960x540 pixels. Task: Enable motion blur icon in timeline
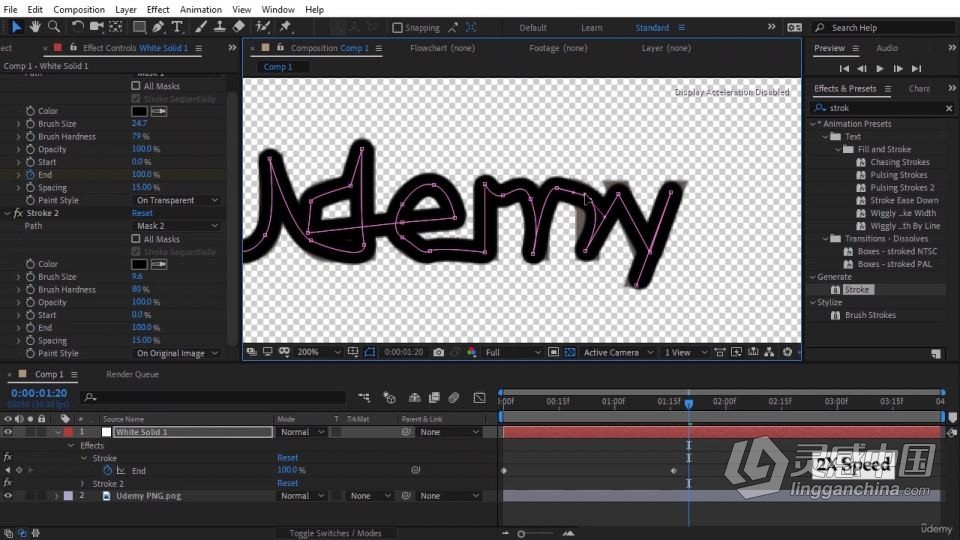click(454, 397)
